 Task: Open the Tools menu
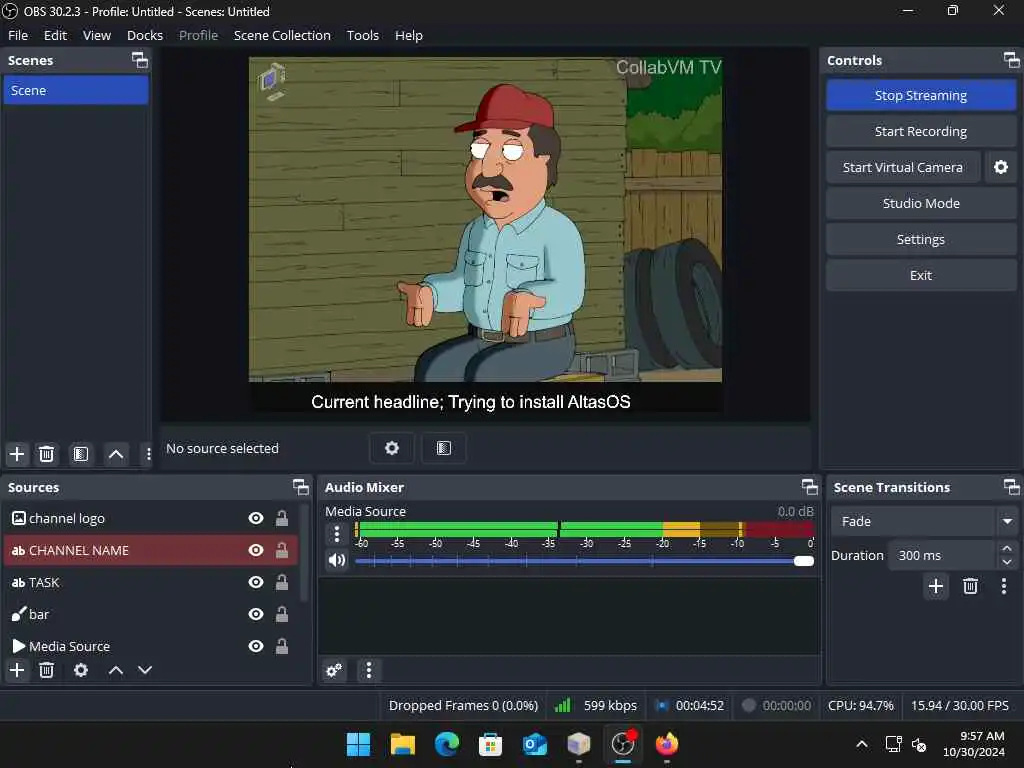tap(362, 35)
